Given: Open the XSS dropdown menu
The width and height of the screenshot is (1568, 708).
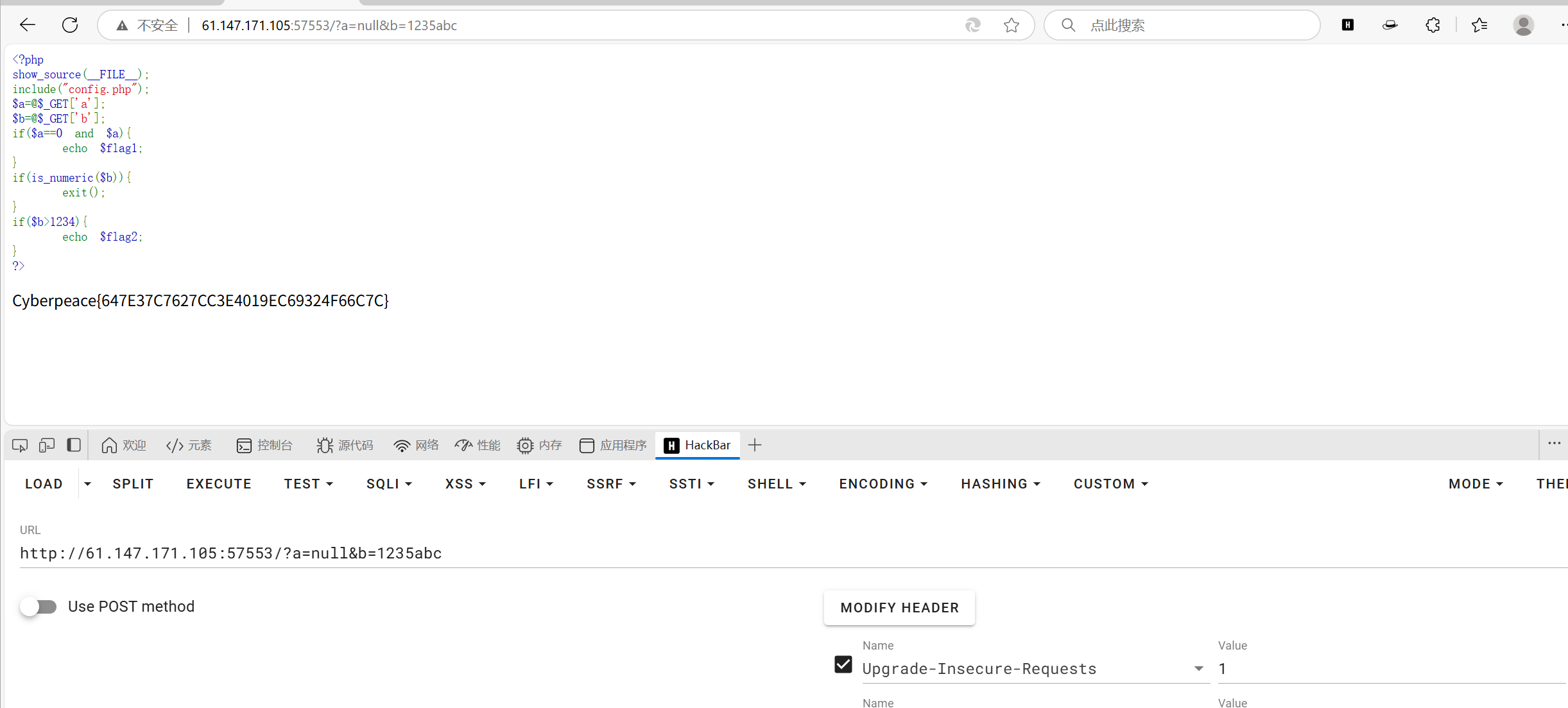Looking at the screenshot, I should point(465,484).
